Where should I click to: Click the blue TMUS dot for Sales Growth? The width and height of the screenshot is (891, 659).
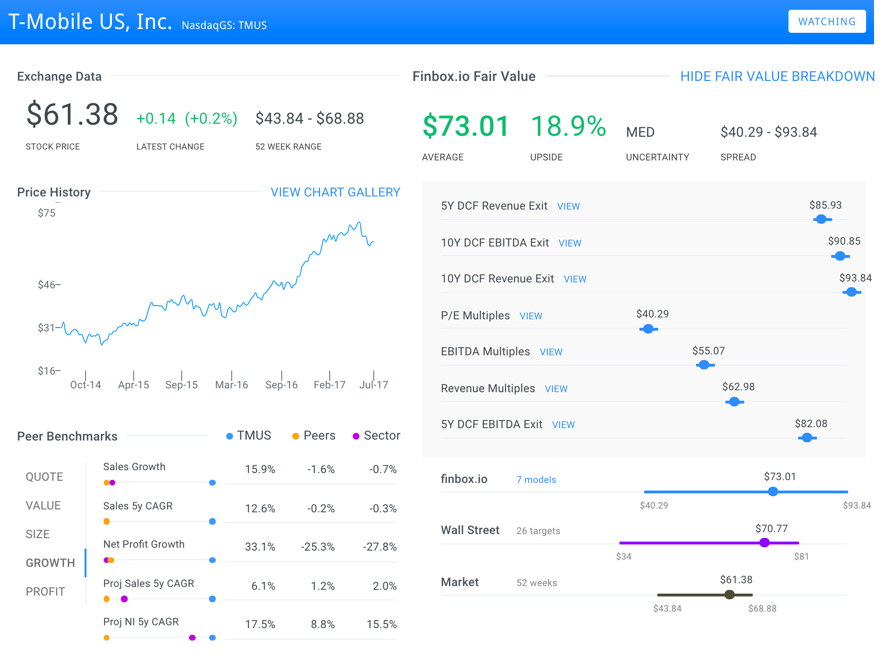click(213, 483)
